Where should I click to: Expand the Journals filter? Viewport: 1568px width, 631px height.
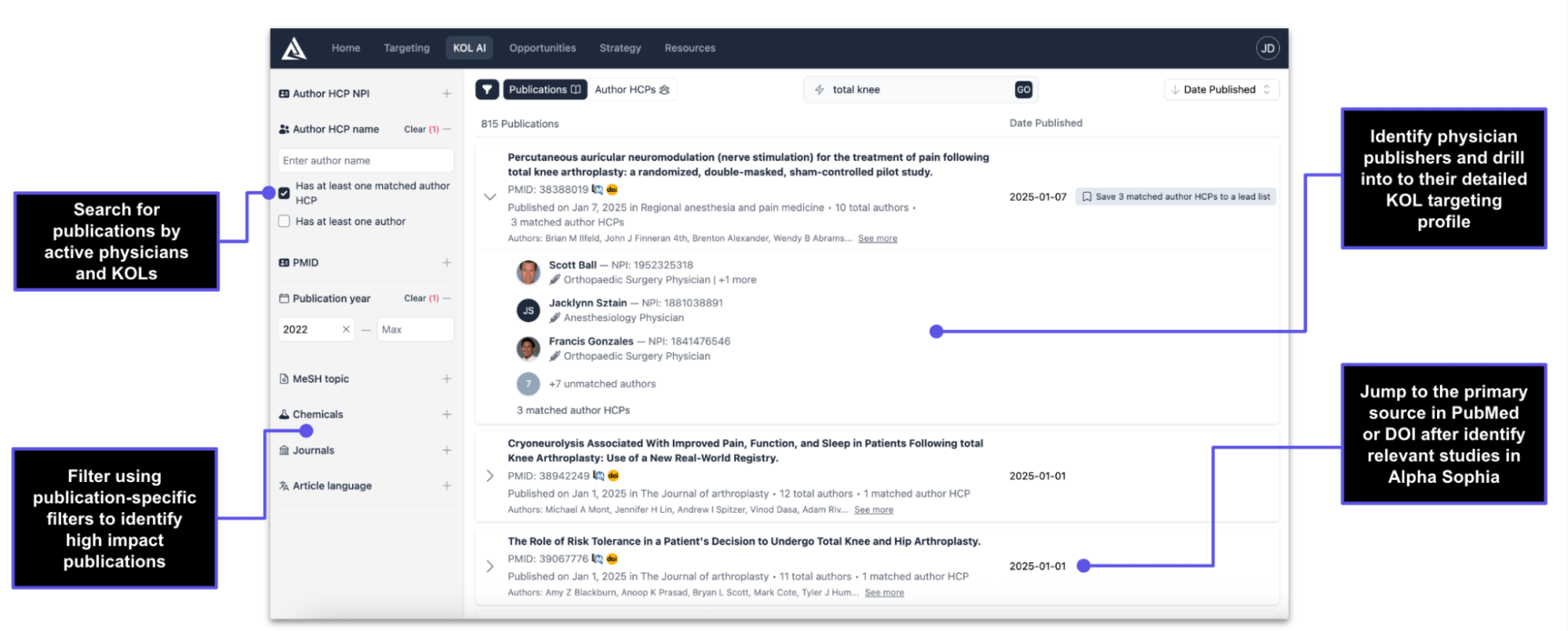coord(446,451)
